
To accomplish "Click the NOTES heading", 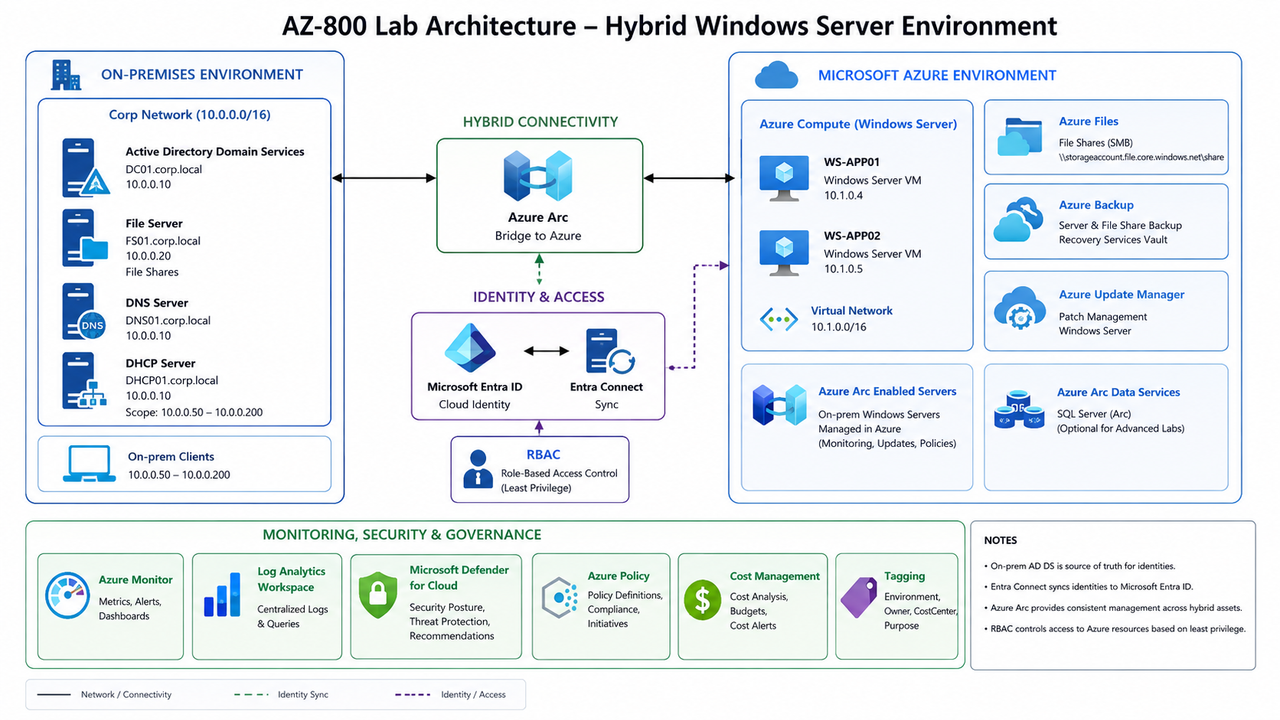I will (x=1000, y=540).
